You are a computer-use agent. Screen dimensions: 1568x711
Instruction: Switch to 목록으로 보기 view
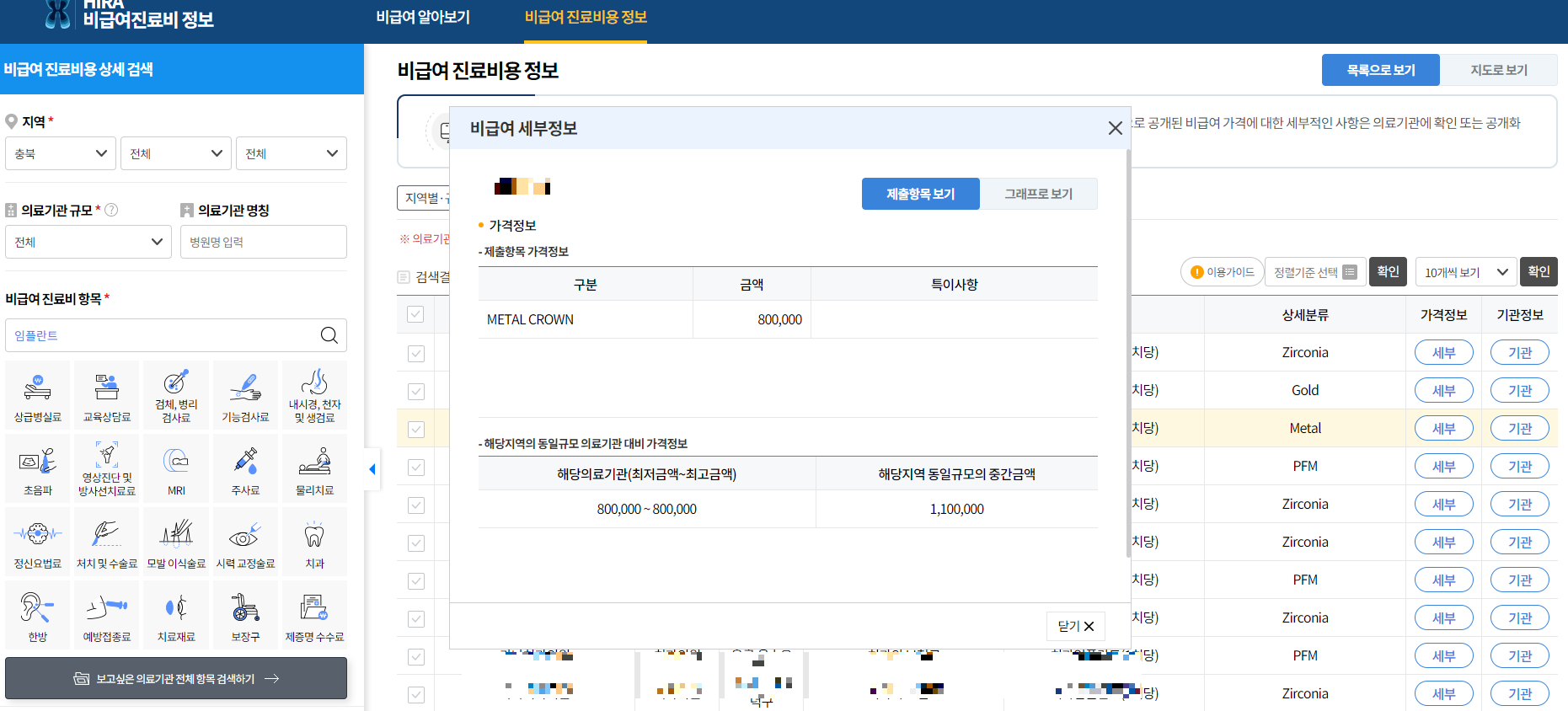pyautogui.click(x=1381, y=70)
